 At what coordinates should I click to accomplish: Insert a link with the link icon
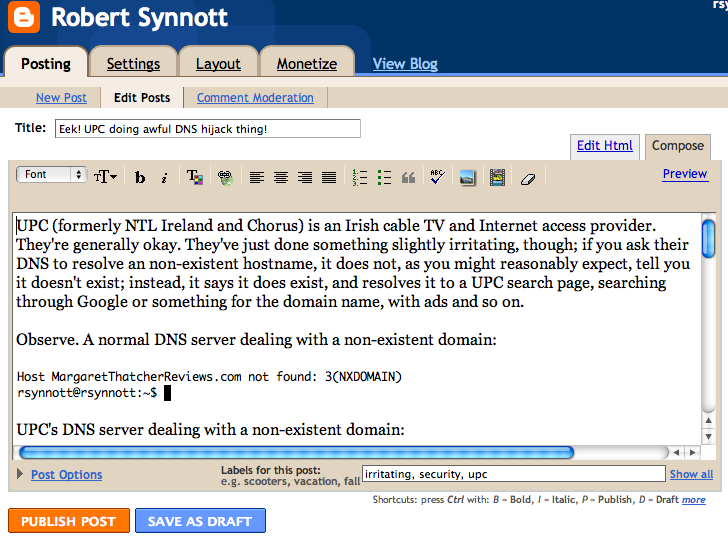[x=225, y=177]
